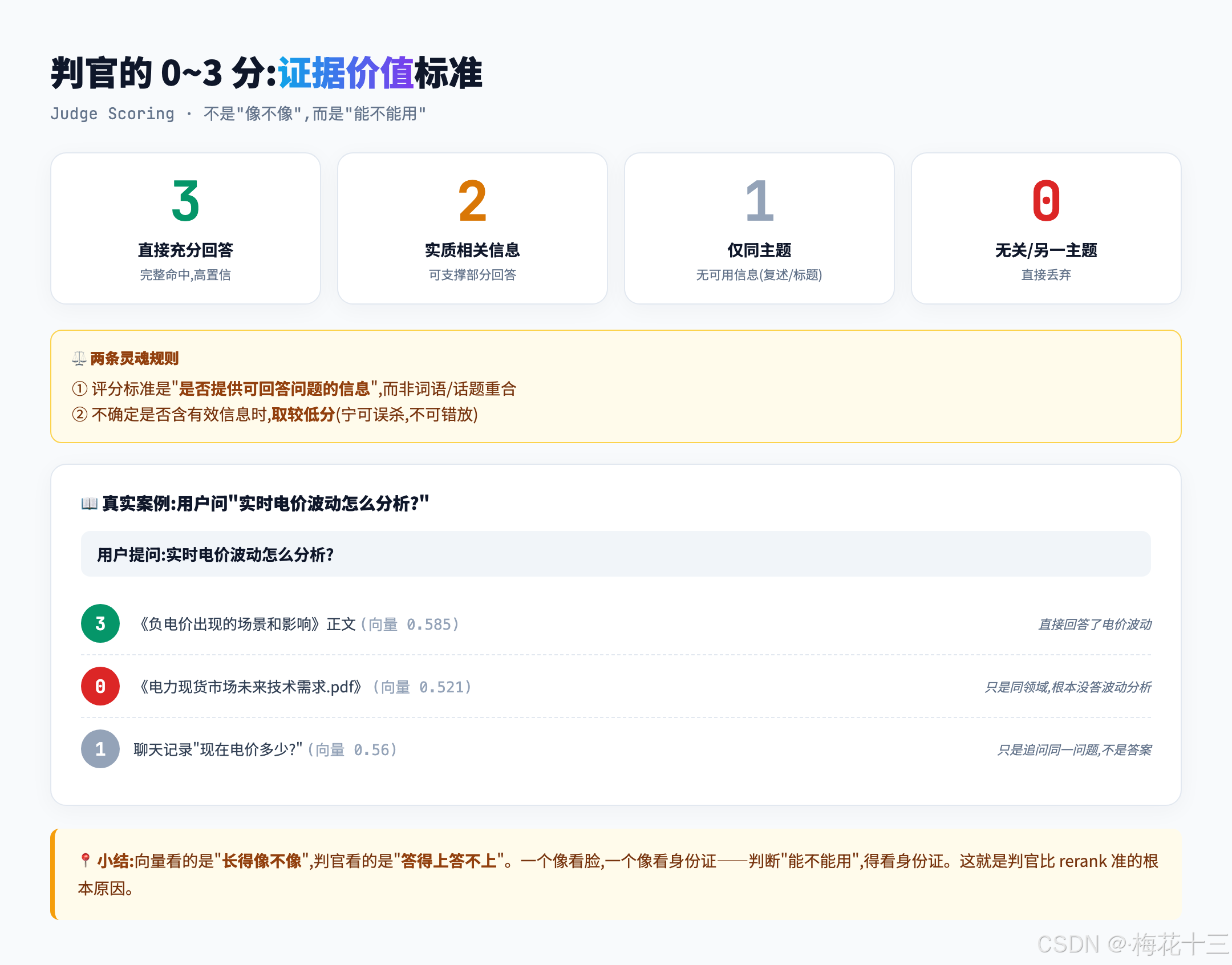Click the row 《电力现货市场未来技术需求.pdf》

[616, 687]
